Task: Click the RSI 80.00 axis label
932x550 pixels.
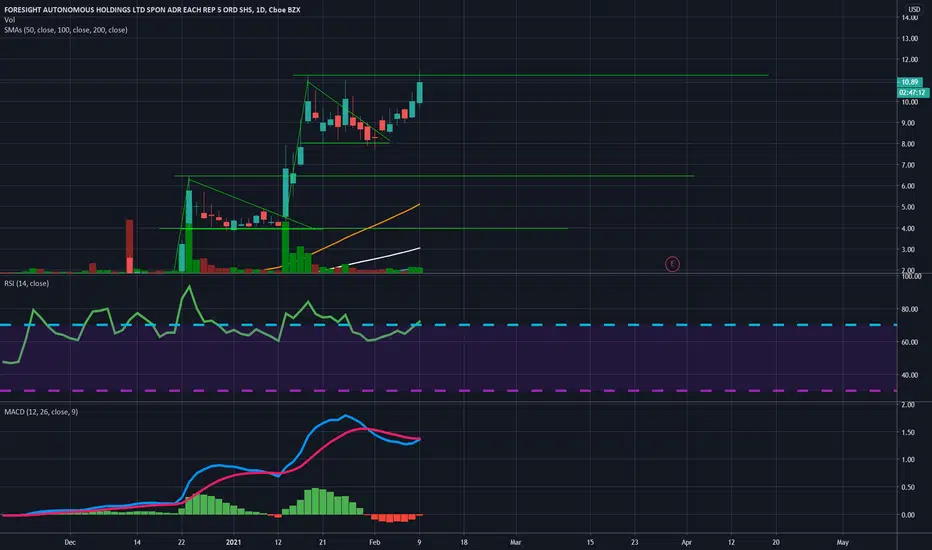Action: [909, 310]
